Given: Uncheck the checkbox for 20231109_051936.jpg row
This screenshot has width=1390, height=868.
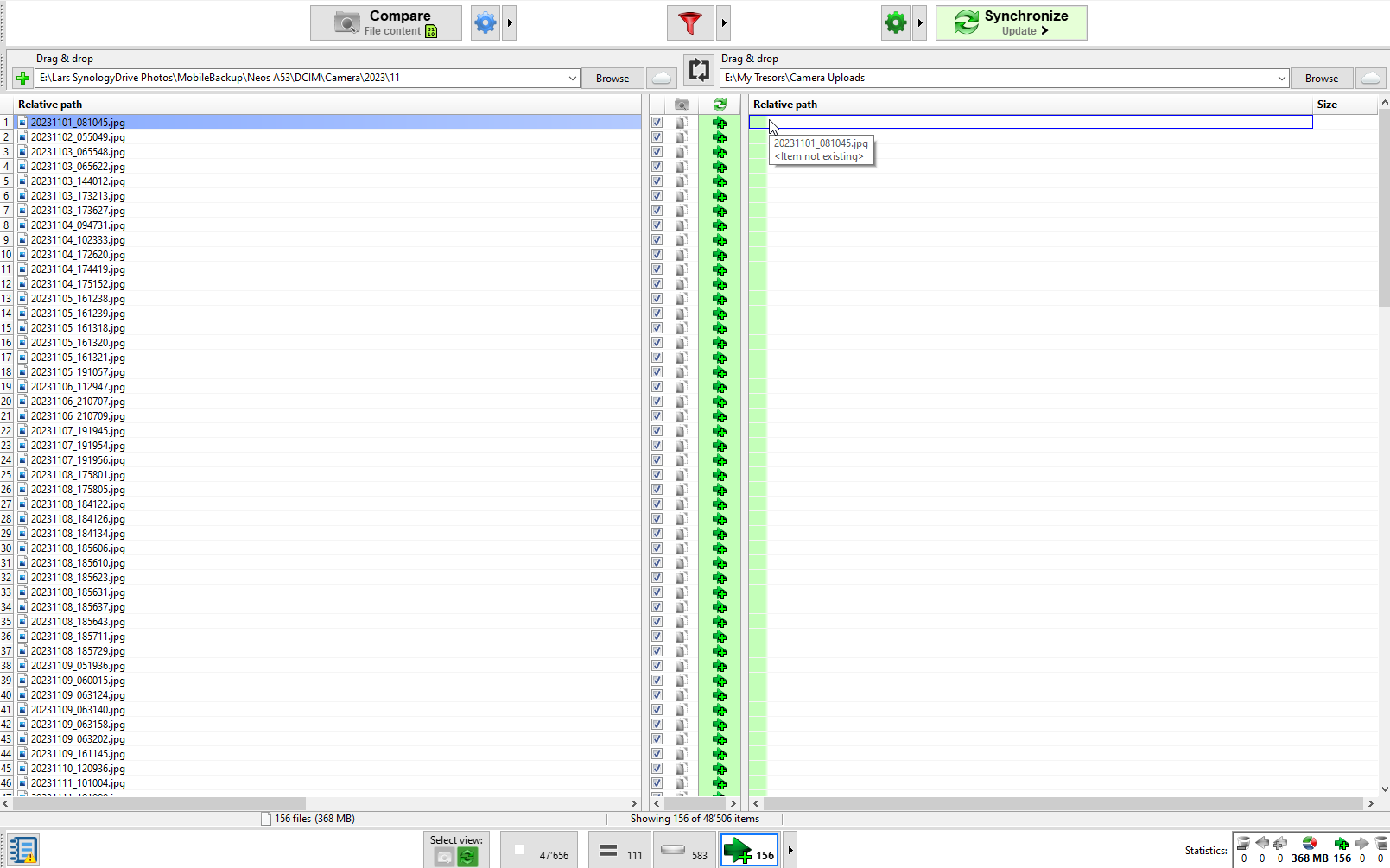Looking at the screenshot, I should point(657,666).
